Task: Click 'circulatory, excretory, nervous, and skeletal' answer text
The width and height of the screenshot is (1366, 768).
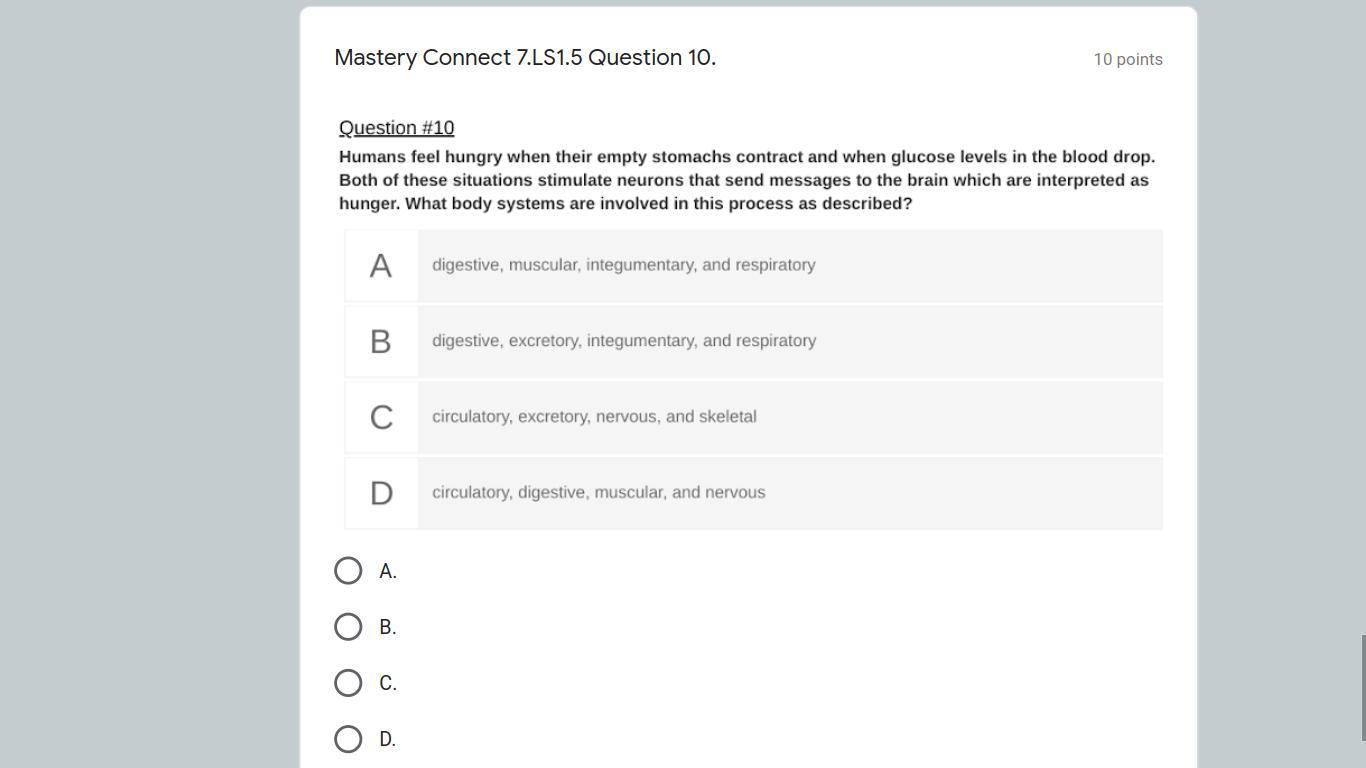Action: [594, 417]
